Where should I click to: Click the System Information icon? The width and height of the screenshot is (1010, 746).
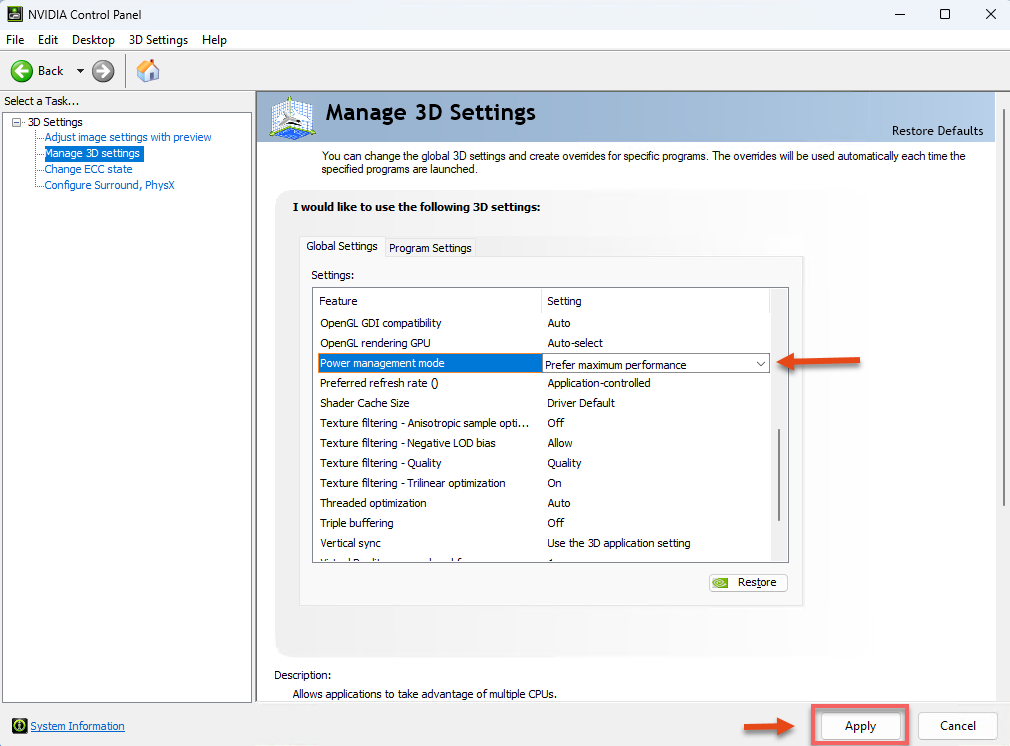[x=19, y=726]
